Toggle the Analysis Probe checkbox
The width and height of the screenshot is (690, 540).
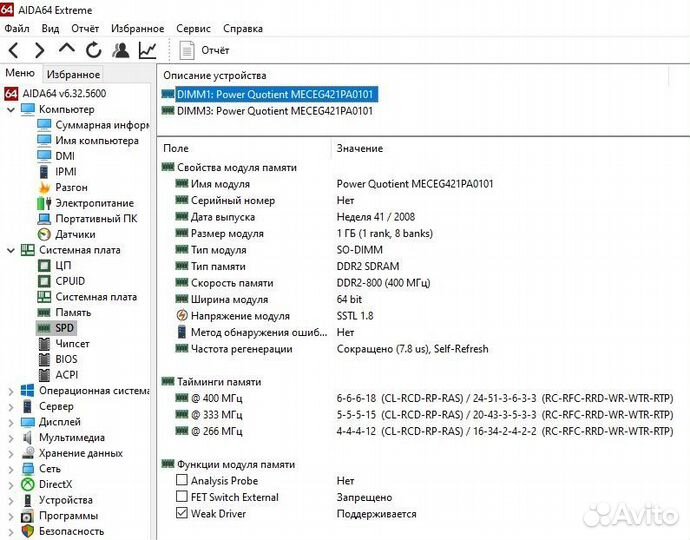[x=182, y=480]
